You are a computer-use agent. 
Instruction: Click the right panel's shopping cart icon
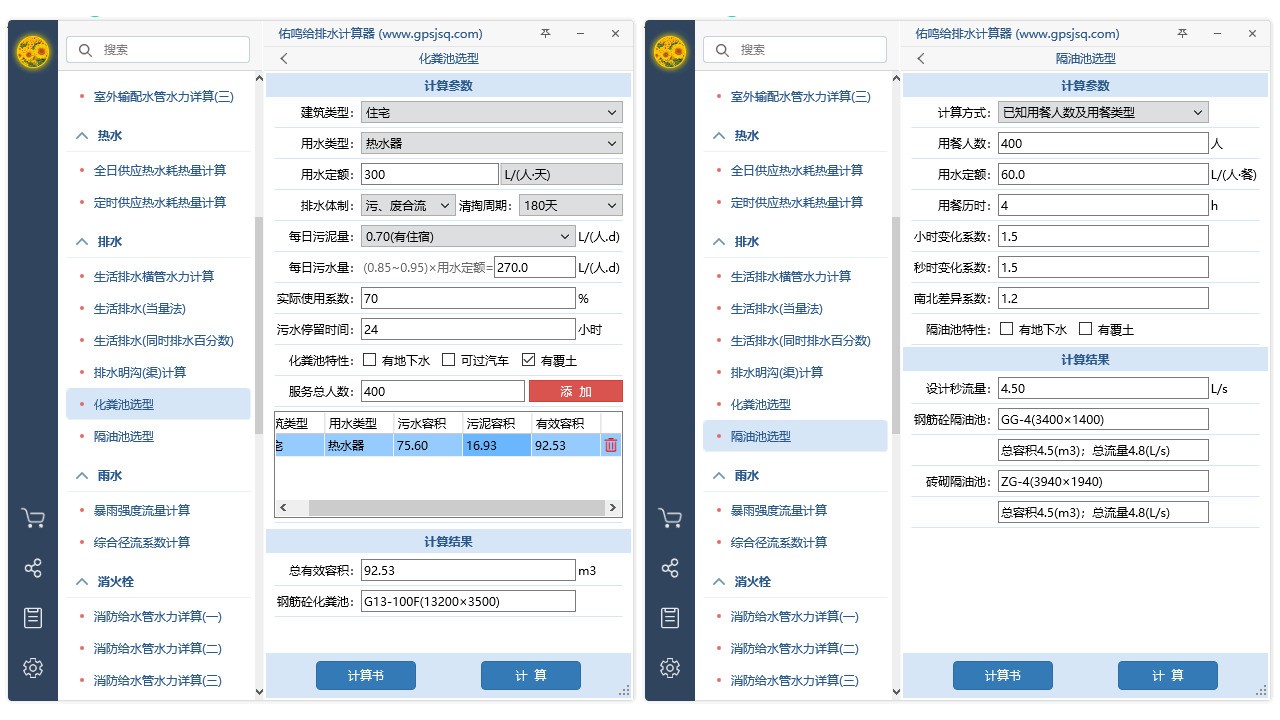pos(670,517)
